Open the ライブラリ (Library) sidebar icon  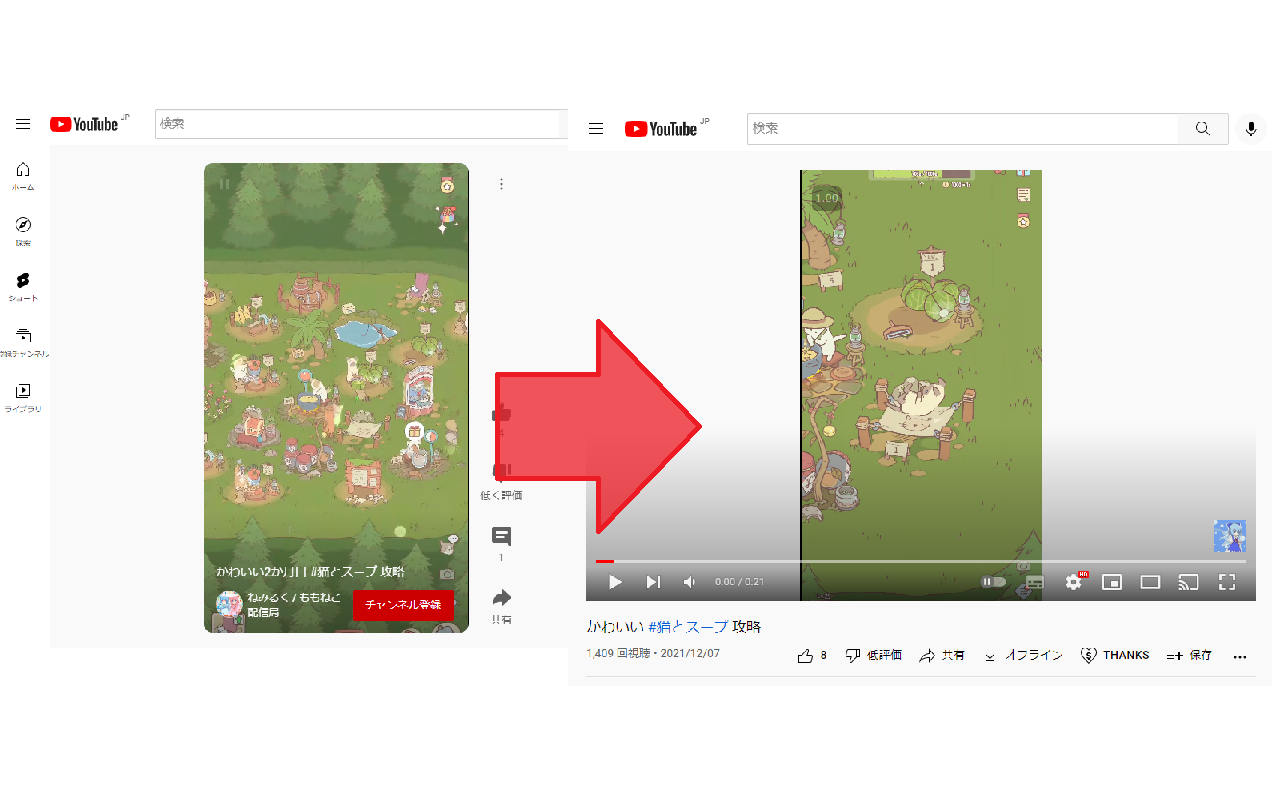click(x=23, y=393)
